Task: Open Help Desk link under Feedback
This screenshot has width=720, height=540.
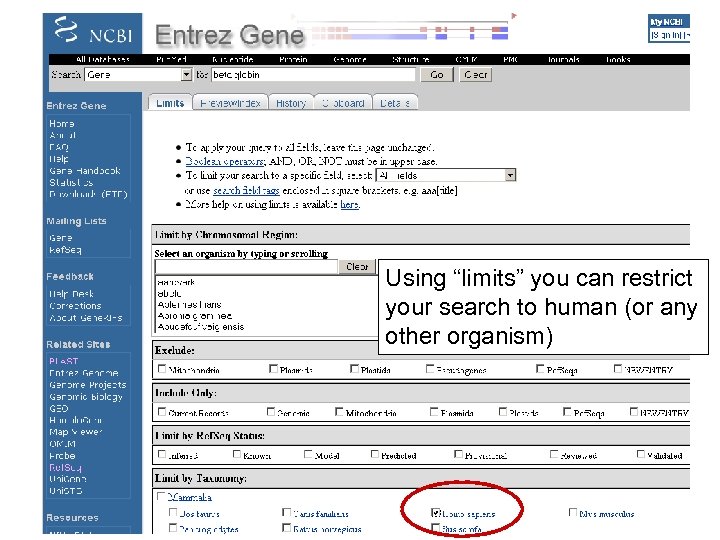Action: tap(71, 294)
